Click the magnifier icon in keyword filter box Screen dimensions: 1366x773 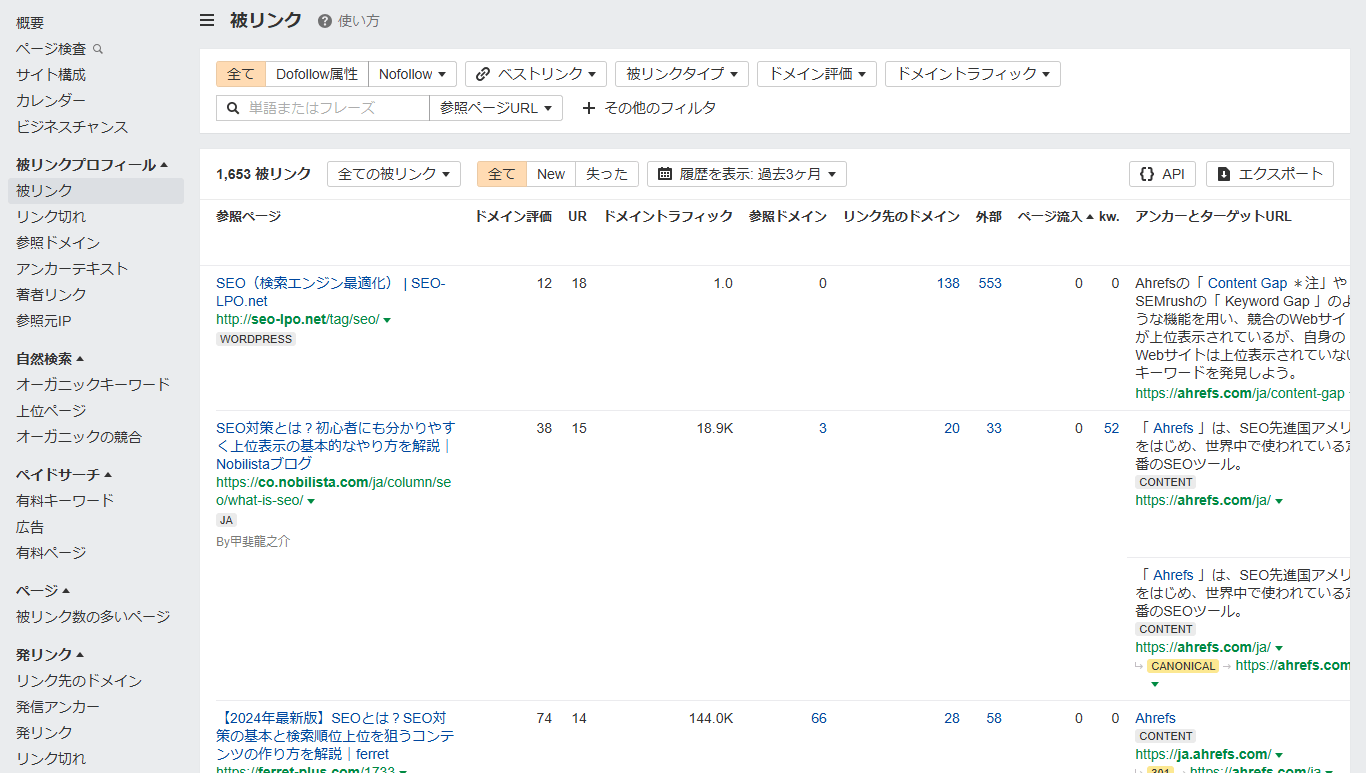tap(231, 107)
